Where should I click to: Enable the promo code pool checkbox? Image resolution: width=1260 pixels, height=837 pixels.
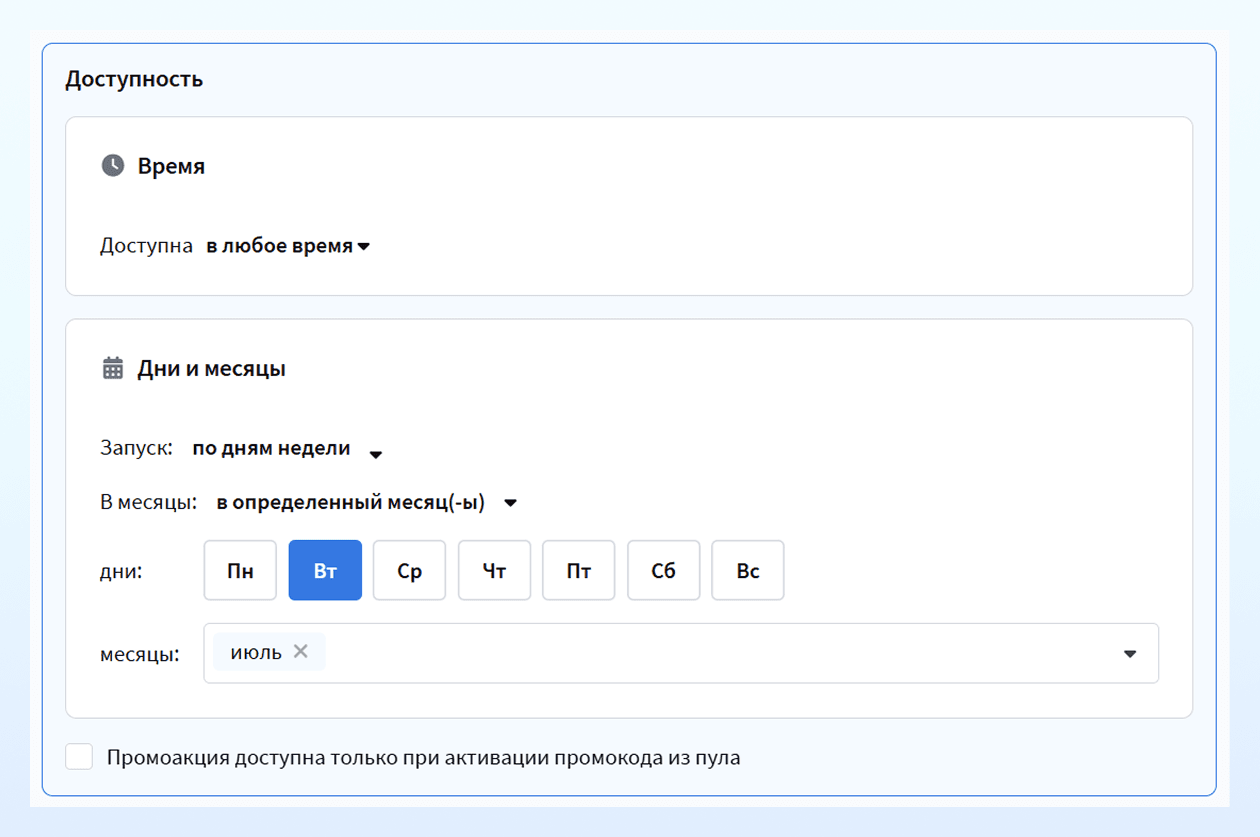coord(79,757)
